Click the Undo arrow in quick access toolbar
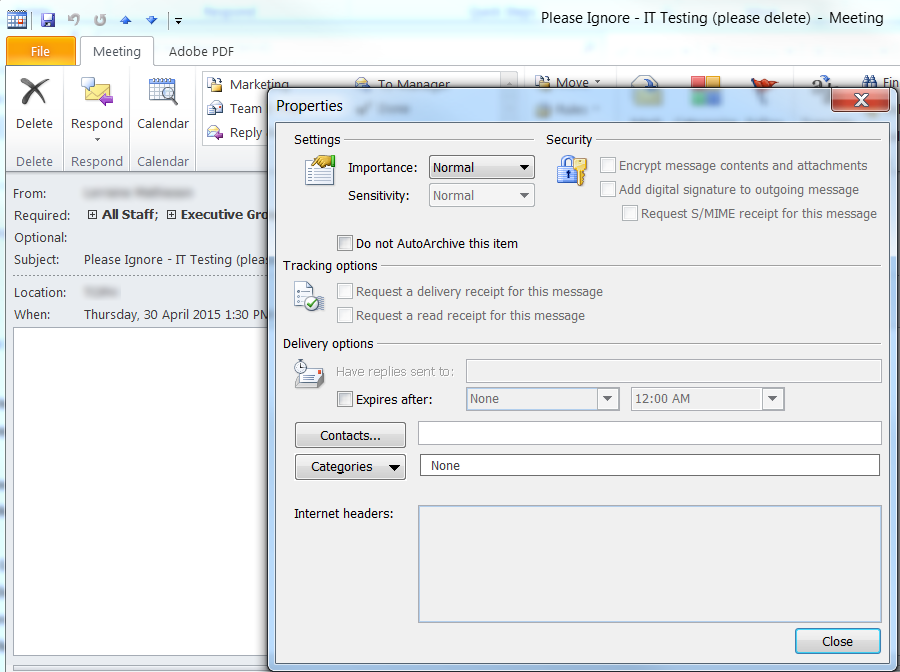Viewport: 900px width, 672px height. click(73, 20)
